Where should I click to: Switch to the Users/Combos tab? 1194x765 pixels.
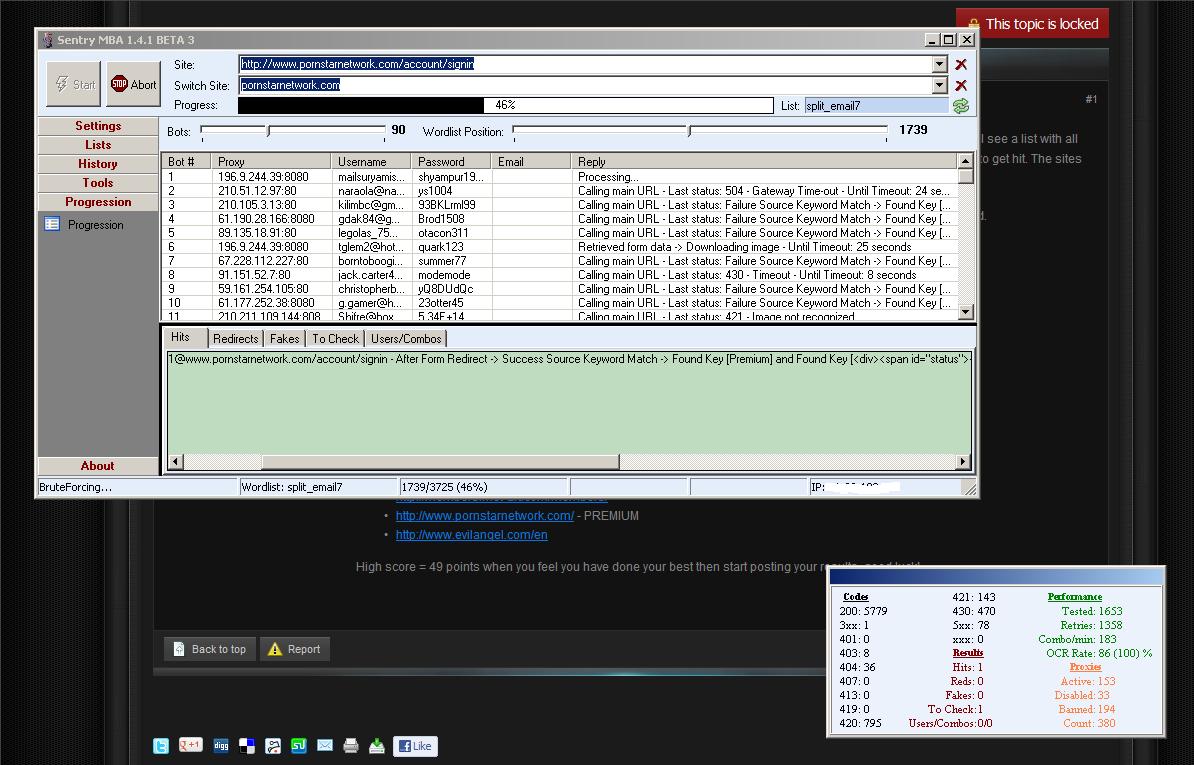point(406,339)
